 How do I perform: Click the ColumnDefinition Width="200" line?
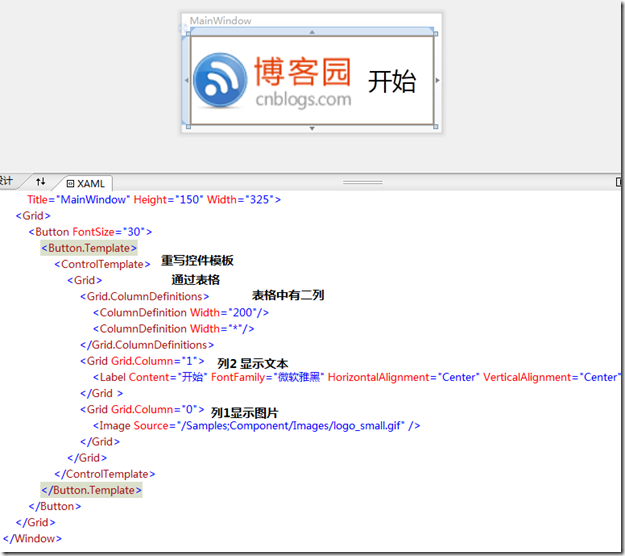tap(181, 312)
